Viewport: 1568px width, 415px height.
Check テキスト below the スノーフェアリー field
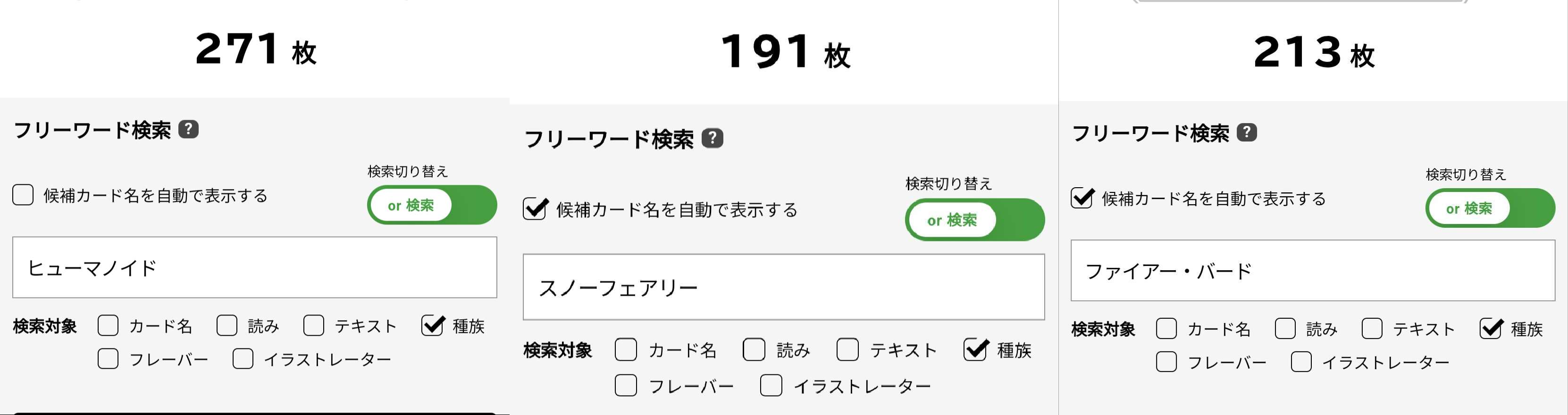click(x=847, y=350)
